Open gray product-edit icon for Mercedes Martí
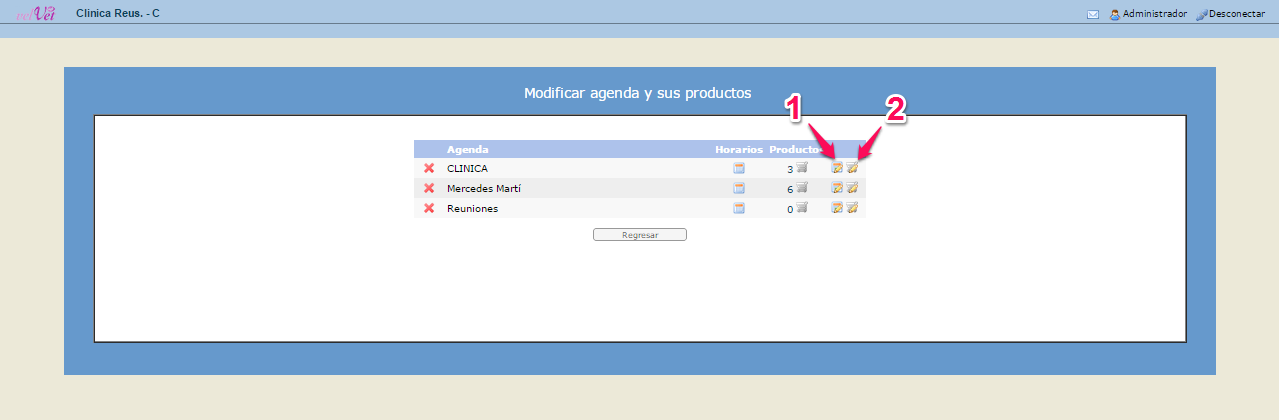 (852, 188)
